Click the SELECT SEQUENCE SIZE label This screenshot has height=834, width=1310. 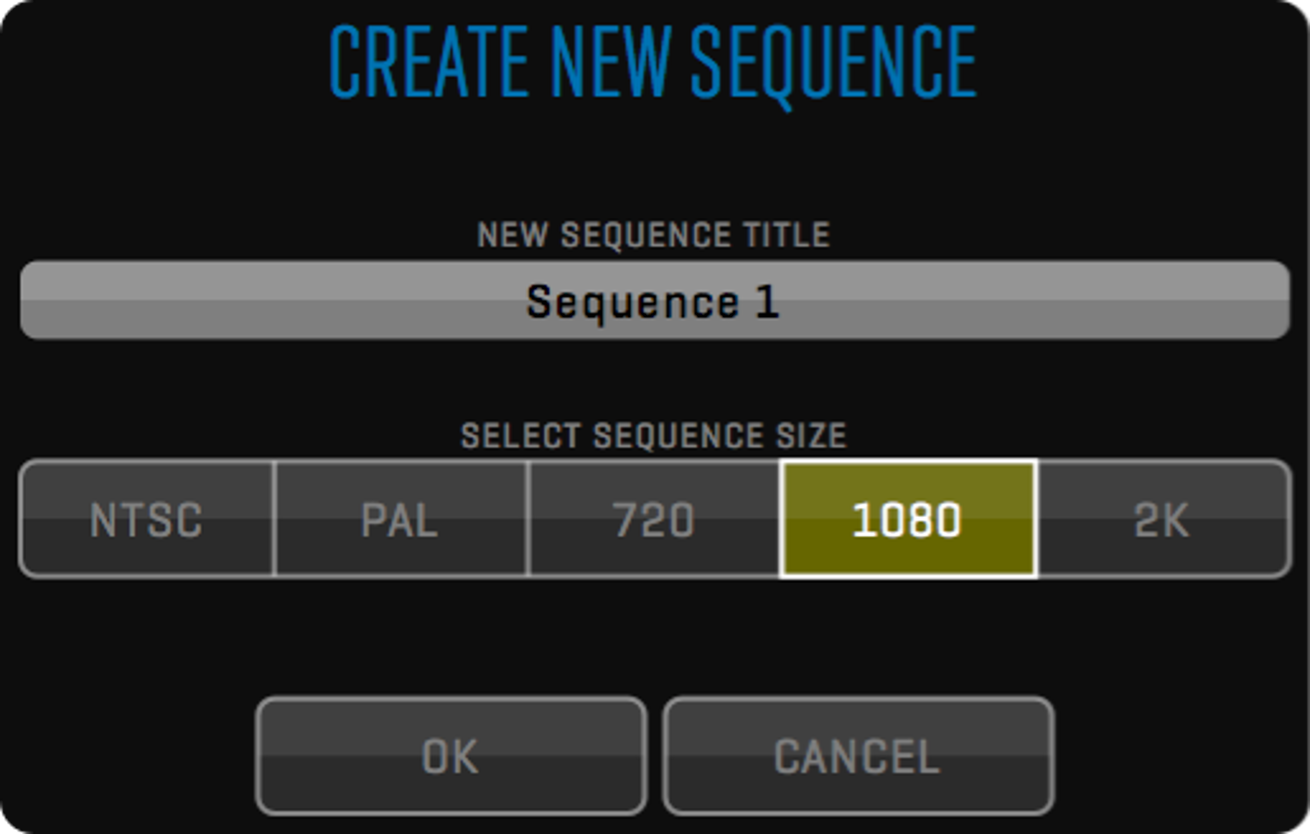[x=654, y=436]
